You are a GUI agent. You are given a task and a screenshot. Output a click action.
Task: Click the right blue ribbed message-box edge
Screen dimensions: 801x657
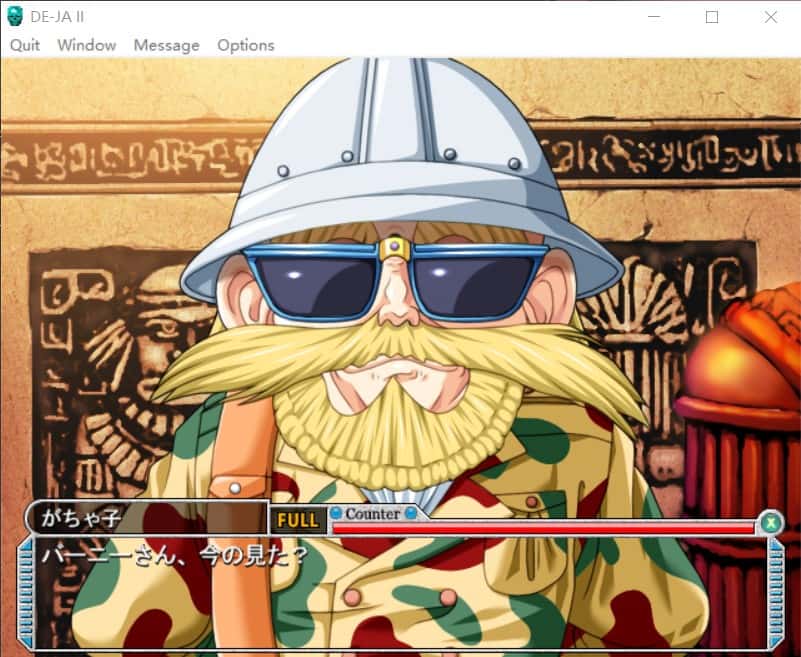tap(776, 594)
